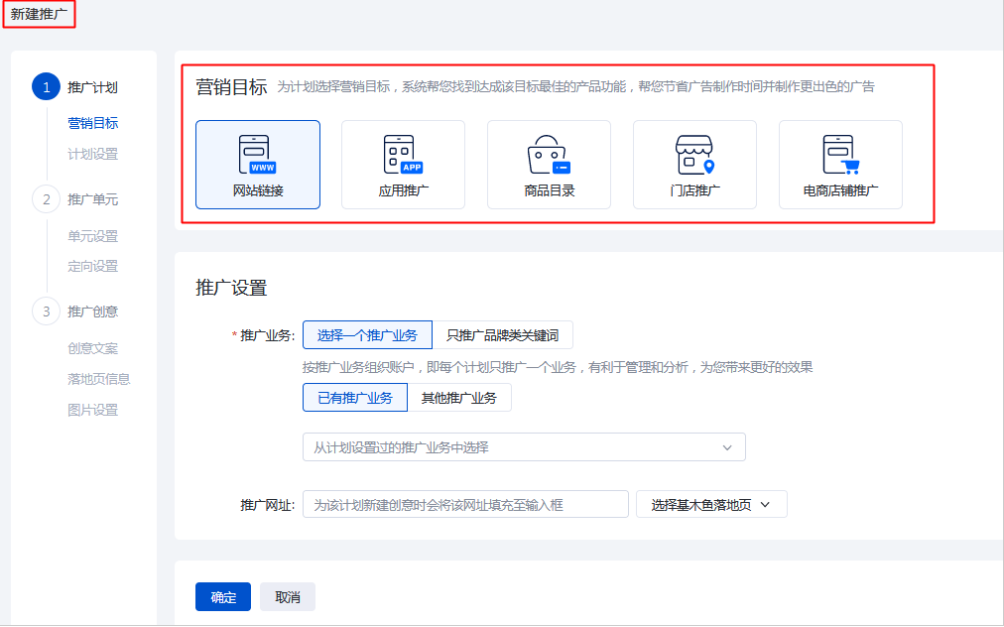The height and width of the screenshot is (627, 1004).
Task: Pick the 电商店铺推广 cart icon
Action: [841, 165]
